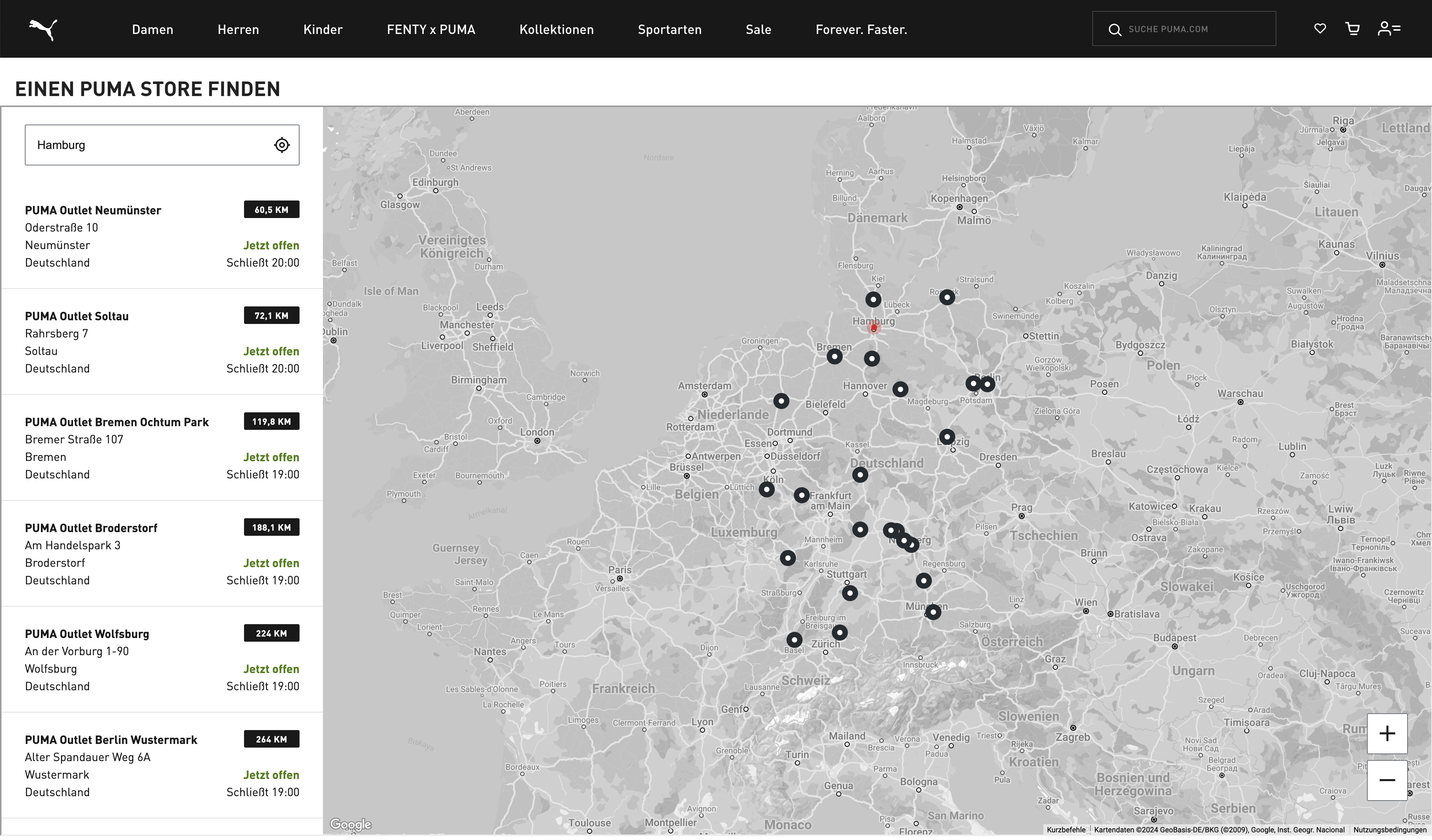Select store marker at München
Screen dimensions: 1432x840
933,612
